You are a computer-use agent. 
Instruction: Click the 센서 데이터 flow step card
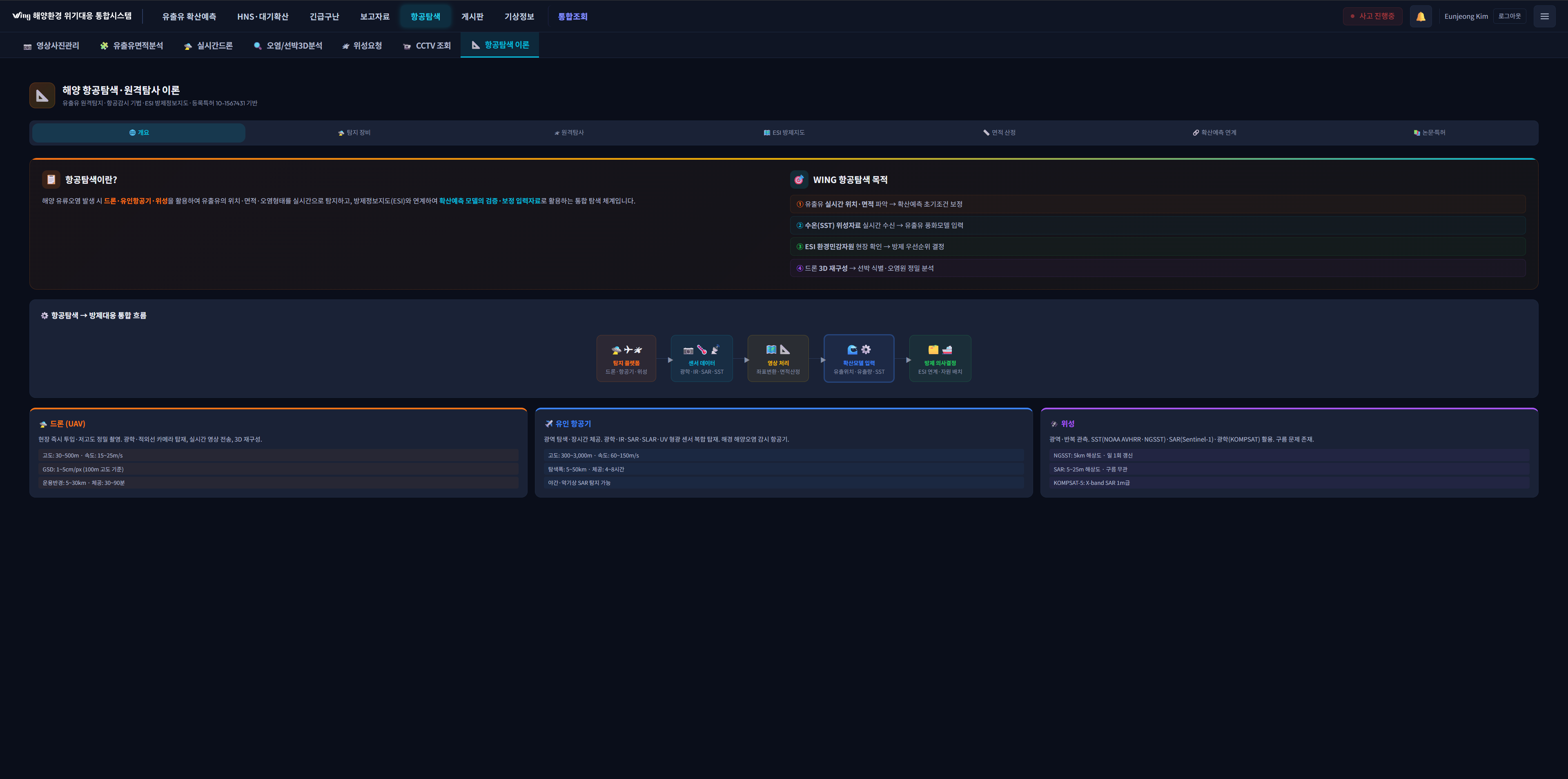(701, 359)
